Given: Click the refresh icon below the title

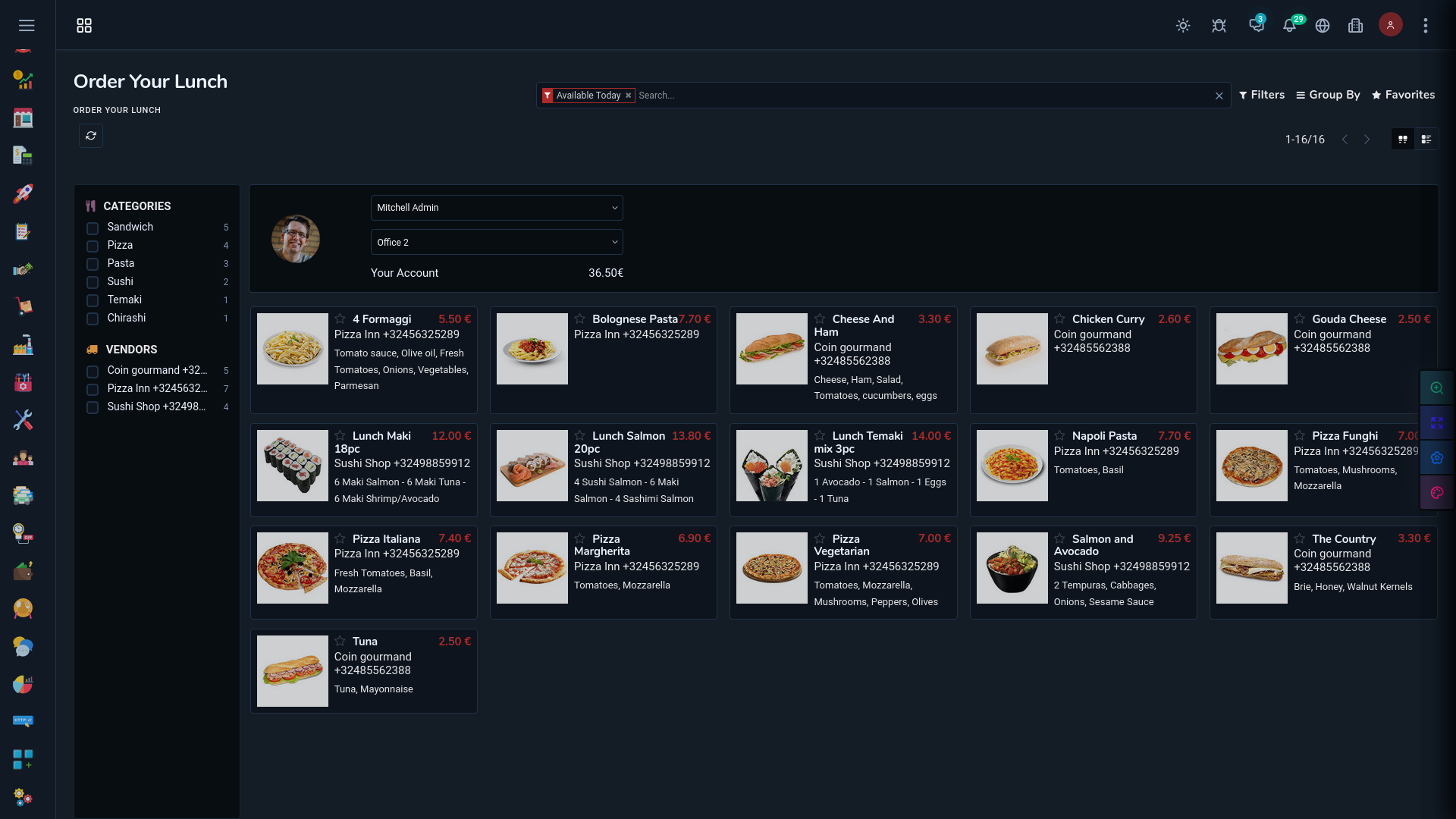Looking at the screenshot, I should (91, 136).
